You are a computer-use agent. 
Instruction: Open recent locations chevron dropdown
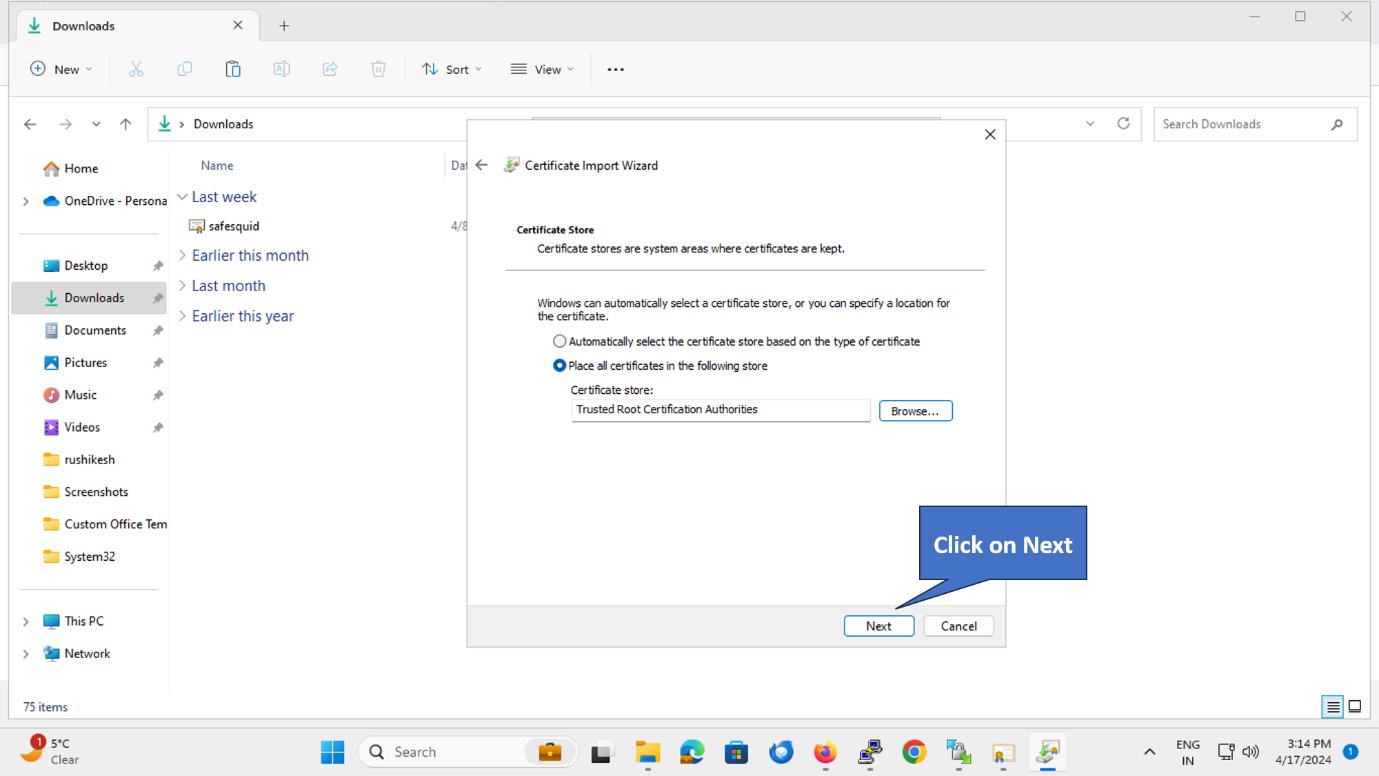(x=96, y=124)
